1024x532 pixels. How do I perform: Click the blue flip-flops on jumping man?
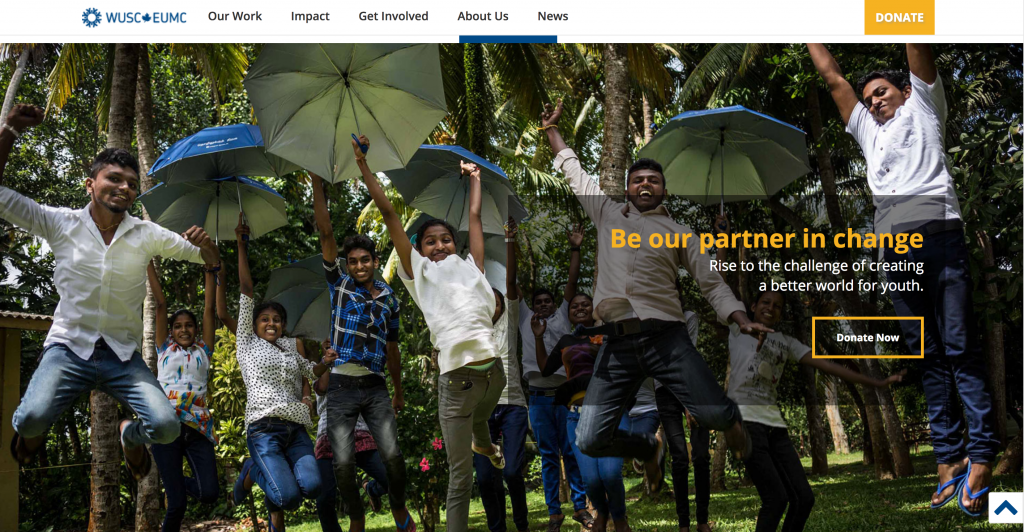tap(960, 486)
